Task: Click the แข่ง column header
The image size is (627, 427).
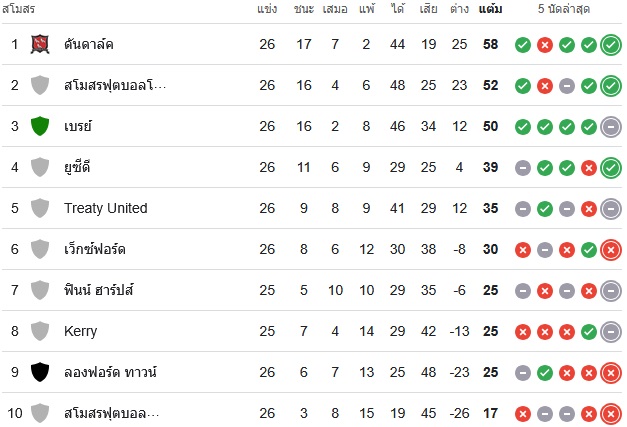Action: [x=267, y=9]
